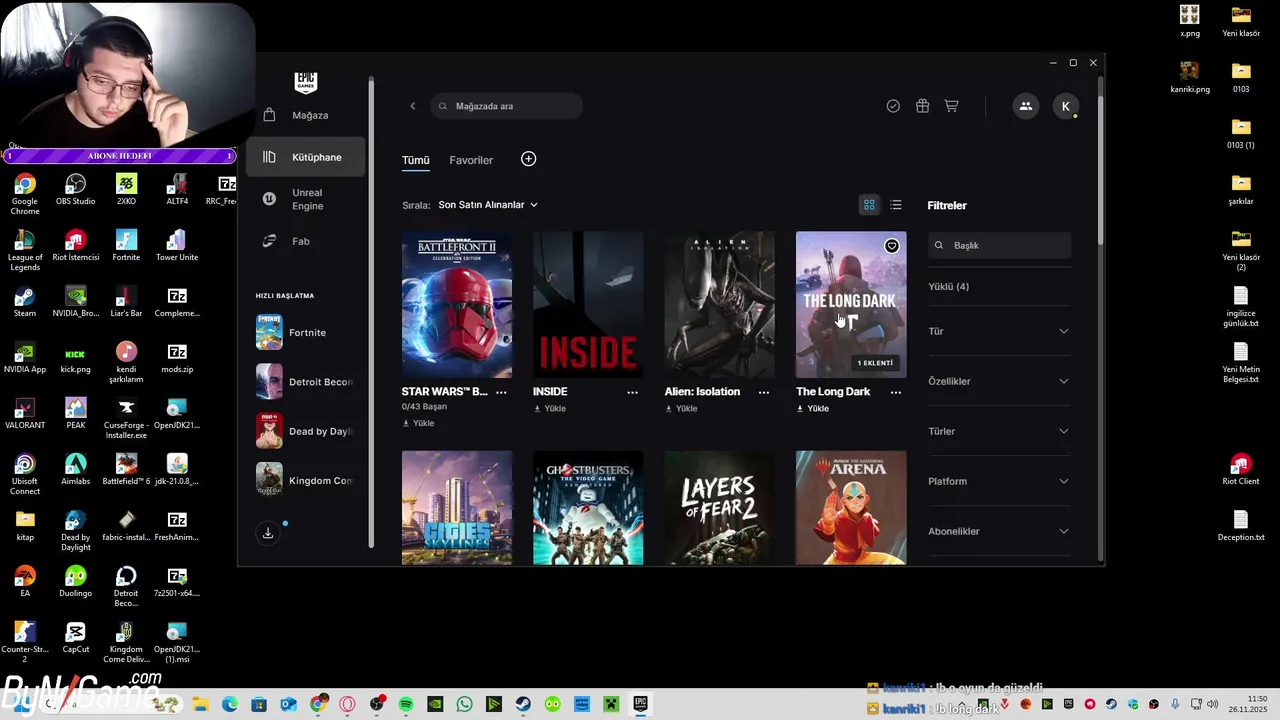Open Deception.txt desktop file

(1241, 526)
